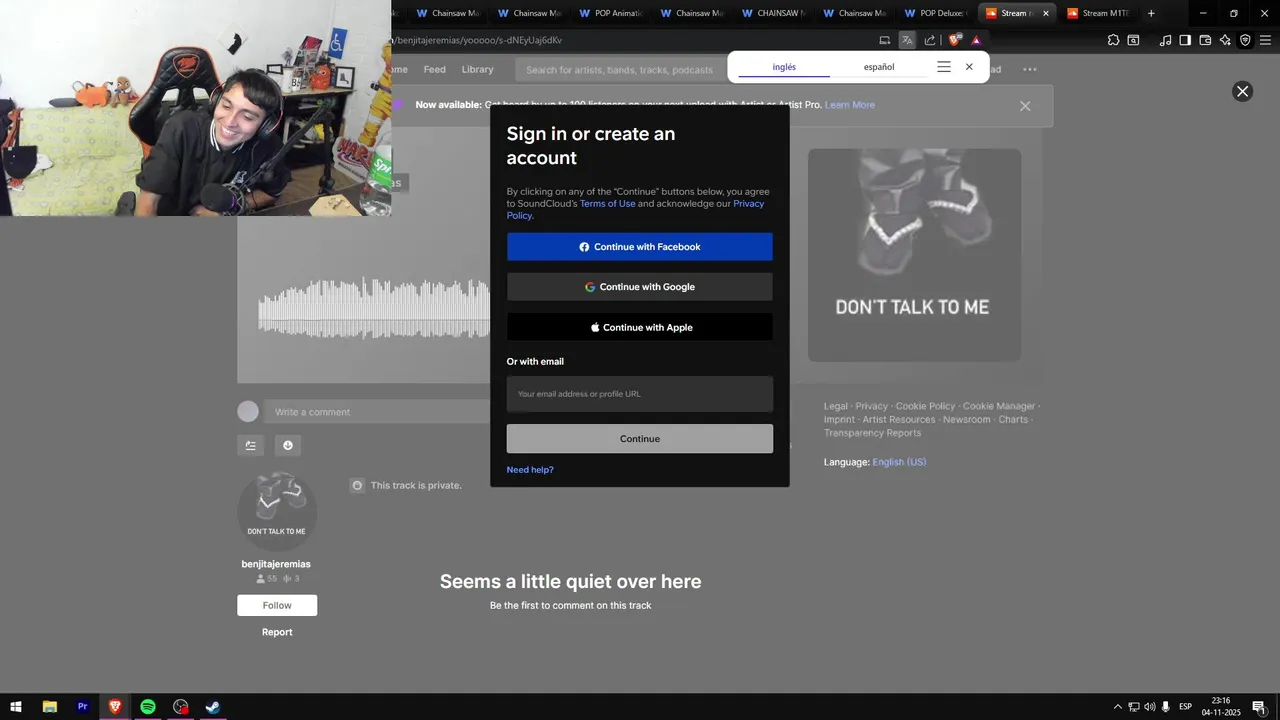
Task: Select inglés in the translate popup
Action: pyautogui.click(x=784, y=67)
